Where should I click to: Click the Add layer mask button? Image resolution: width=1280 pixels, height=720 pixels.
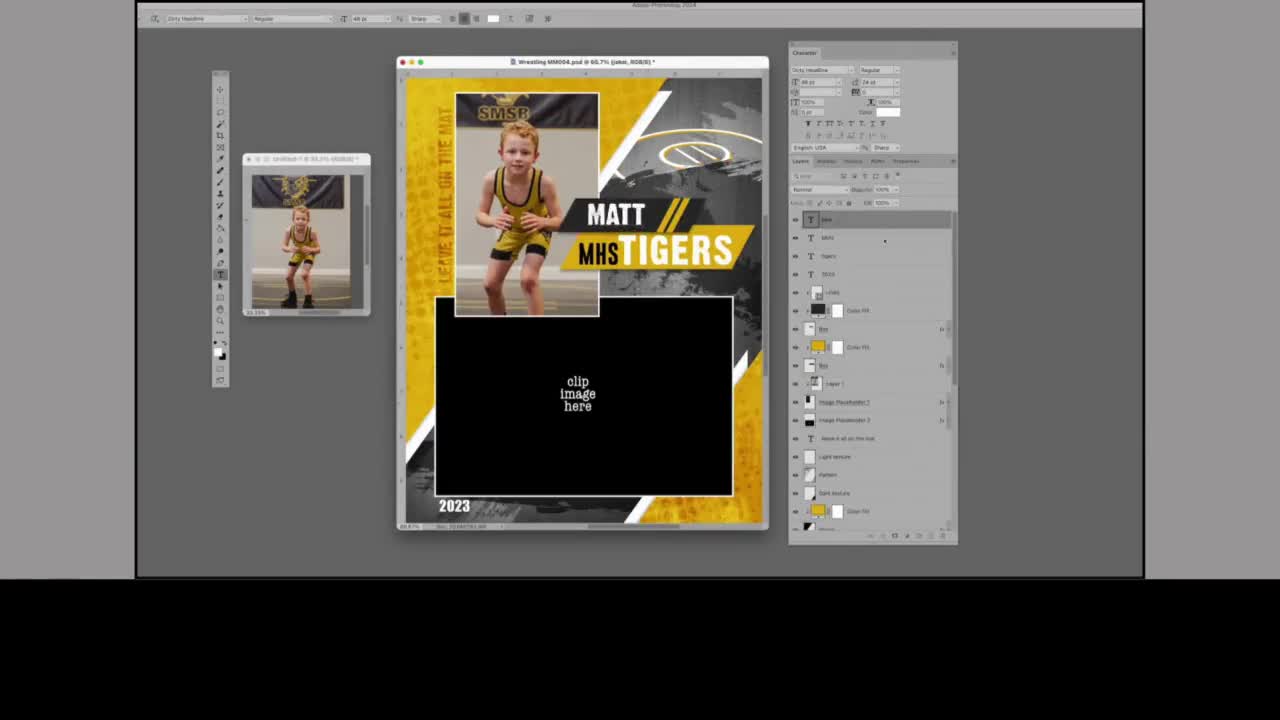click(x=895, y=536)
